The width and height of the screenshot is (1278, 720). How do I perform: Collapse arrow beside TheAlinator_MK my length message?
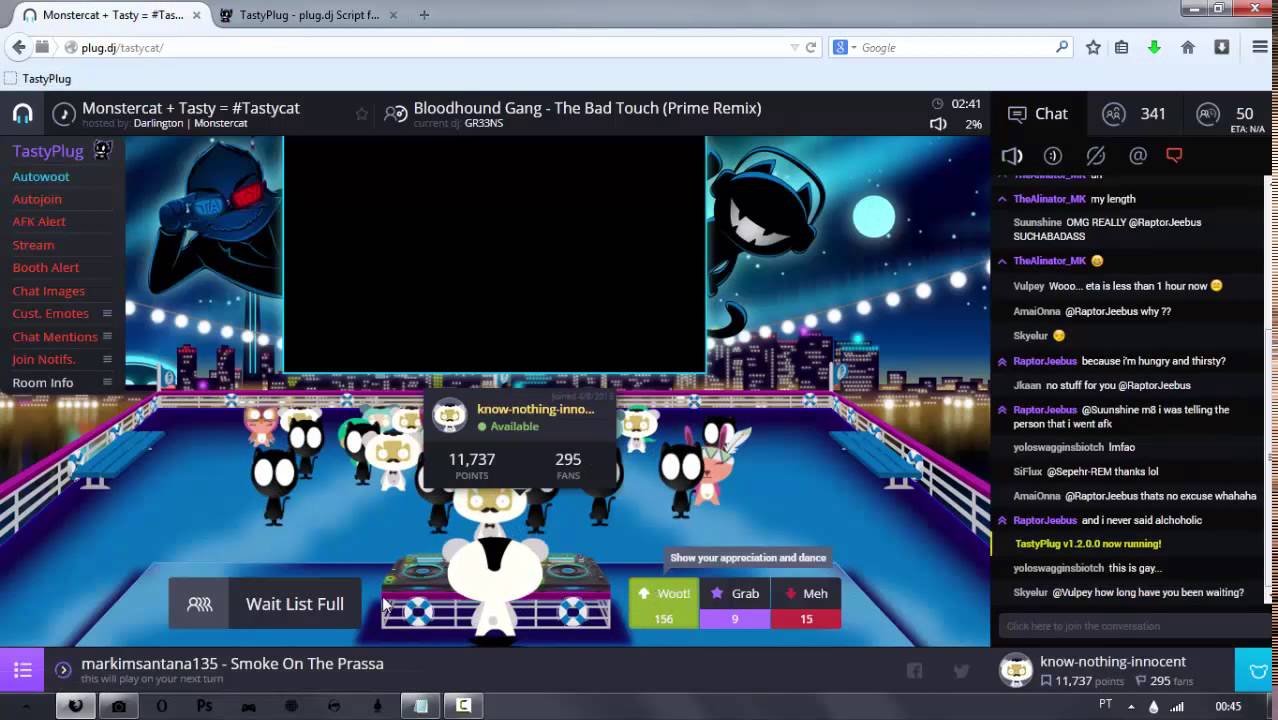[x=1002, y=199]
